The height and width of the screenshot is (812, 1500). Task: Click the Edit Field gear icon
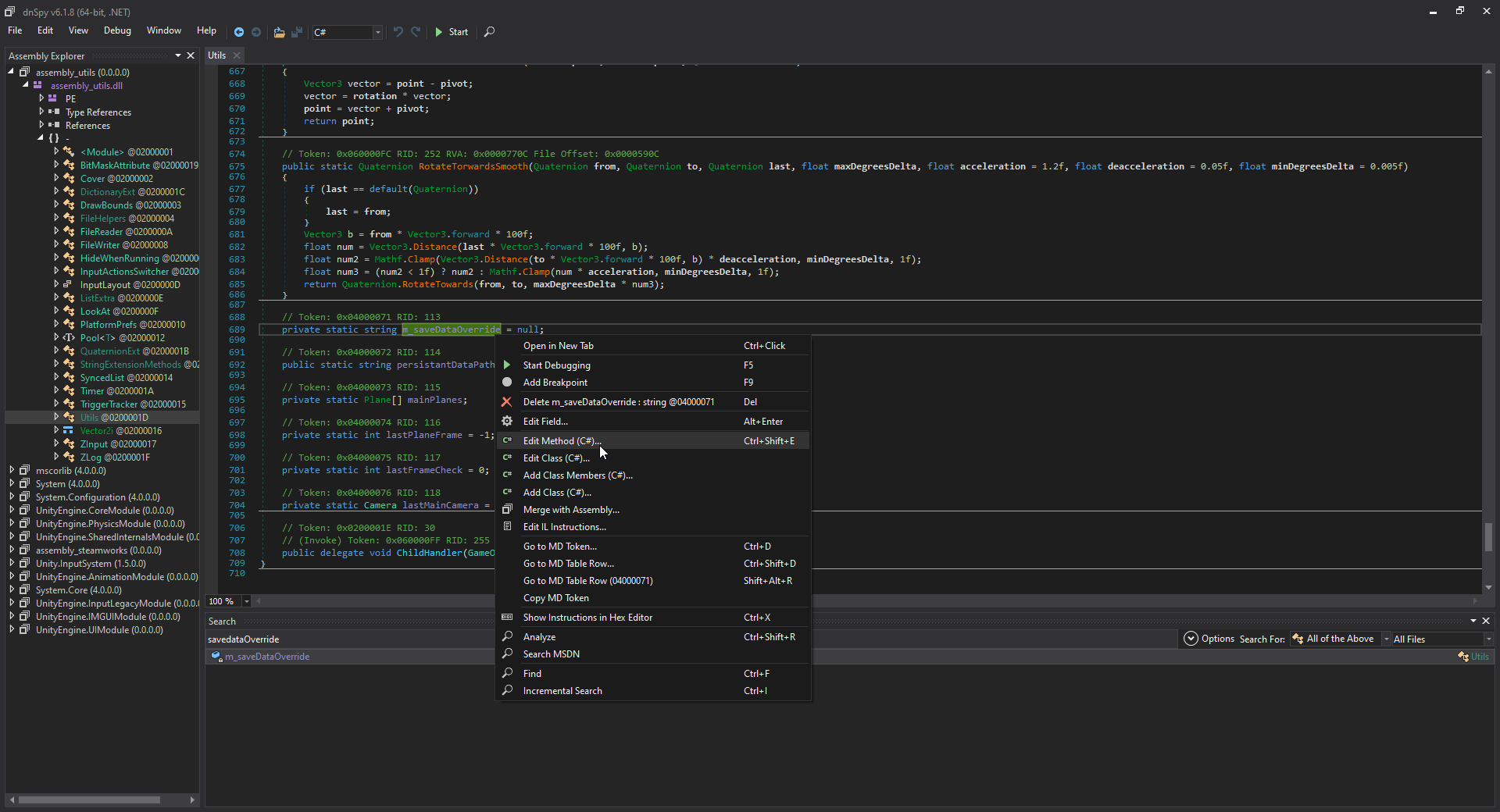507,422
